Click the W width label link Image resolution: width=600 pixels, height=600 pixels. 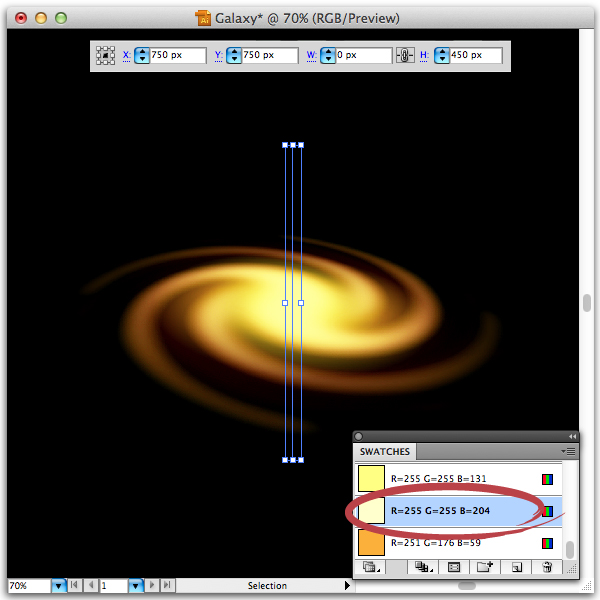(311, 56)
